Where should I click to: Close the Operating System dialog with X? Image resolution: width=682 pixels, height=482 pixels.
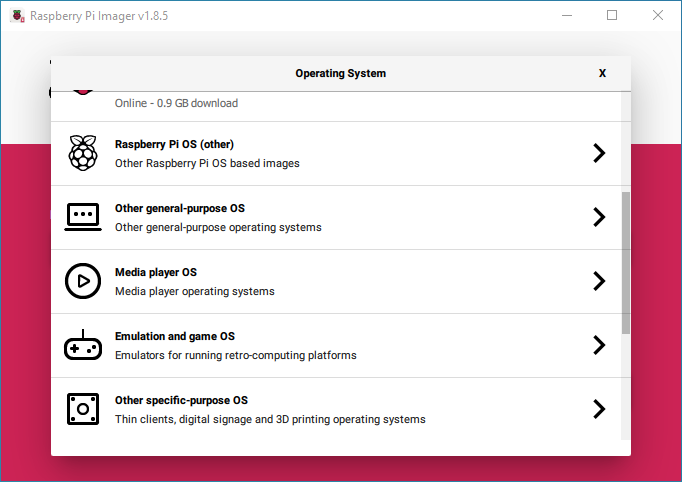[602, 73]
